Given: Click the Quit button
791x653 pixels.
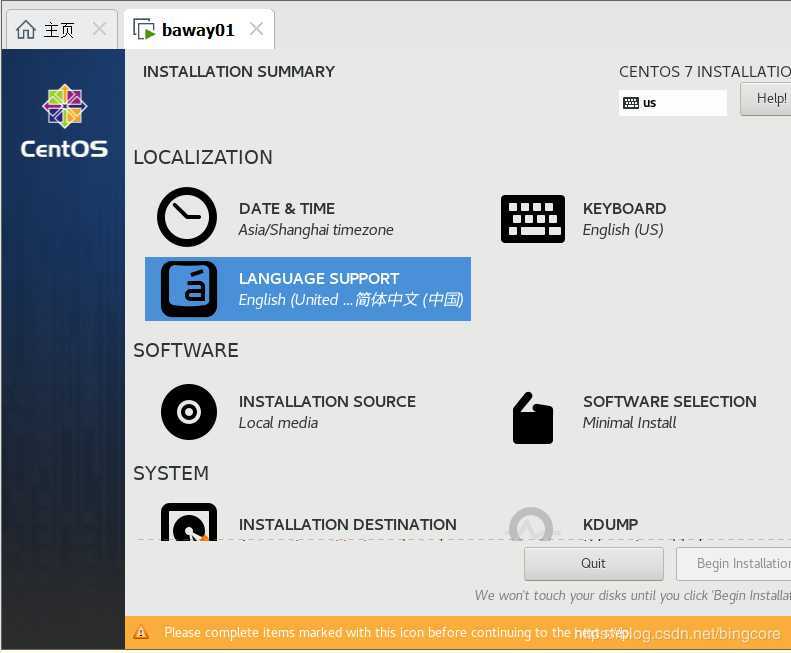Looking at the screenshot, I should (594, 564).
